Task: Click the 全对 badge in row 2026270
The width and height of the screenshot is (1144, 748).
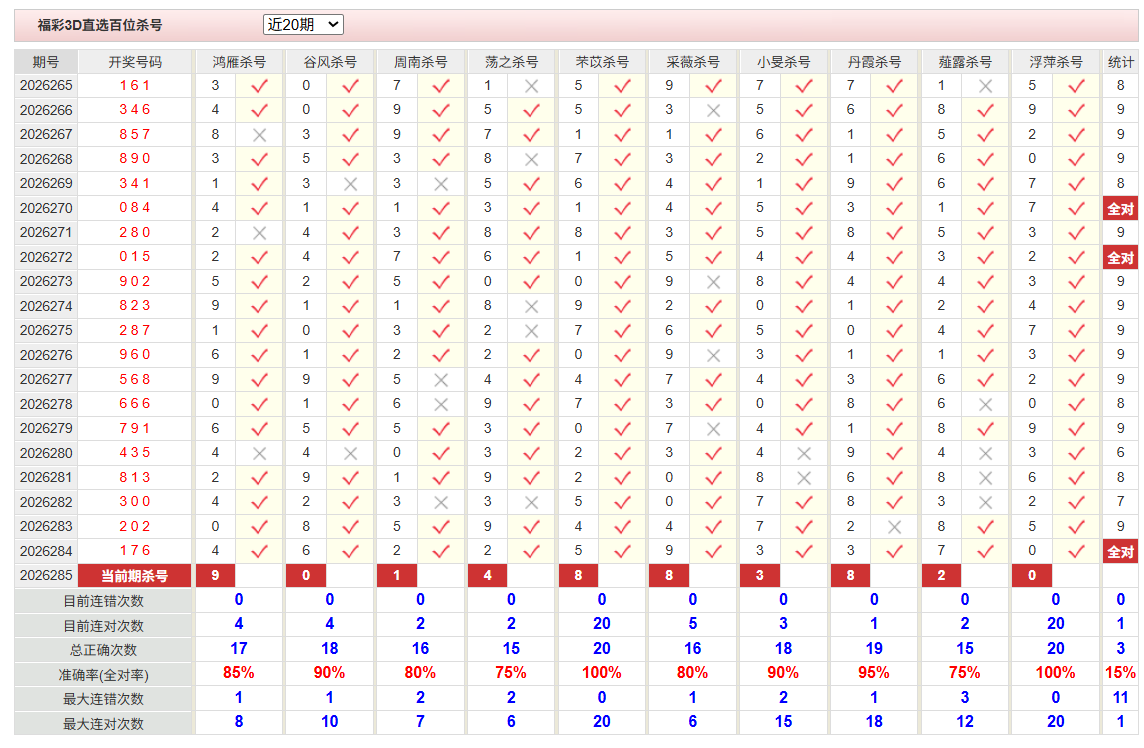Action: click(1120, 209)
